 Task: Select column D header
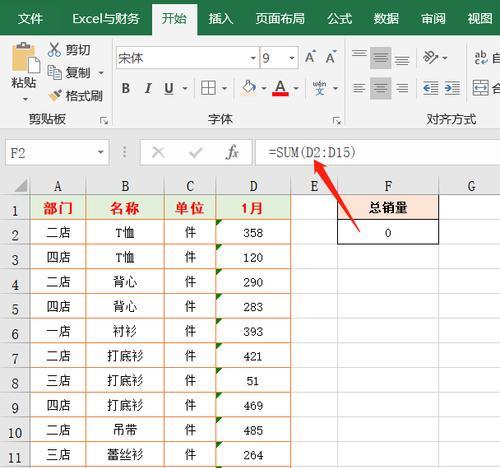(x=253, y=186)
